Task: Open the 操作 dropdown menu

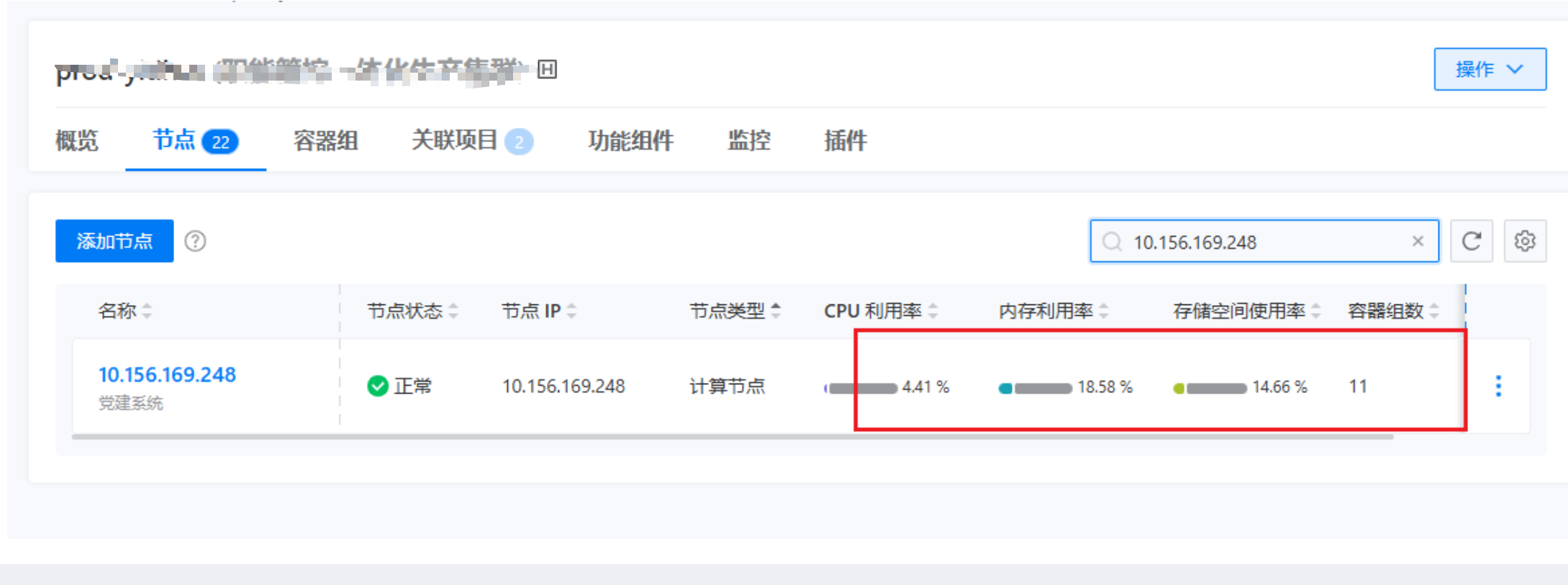Action: click(x=1490, y=69)
